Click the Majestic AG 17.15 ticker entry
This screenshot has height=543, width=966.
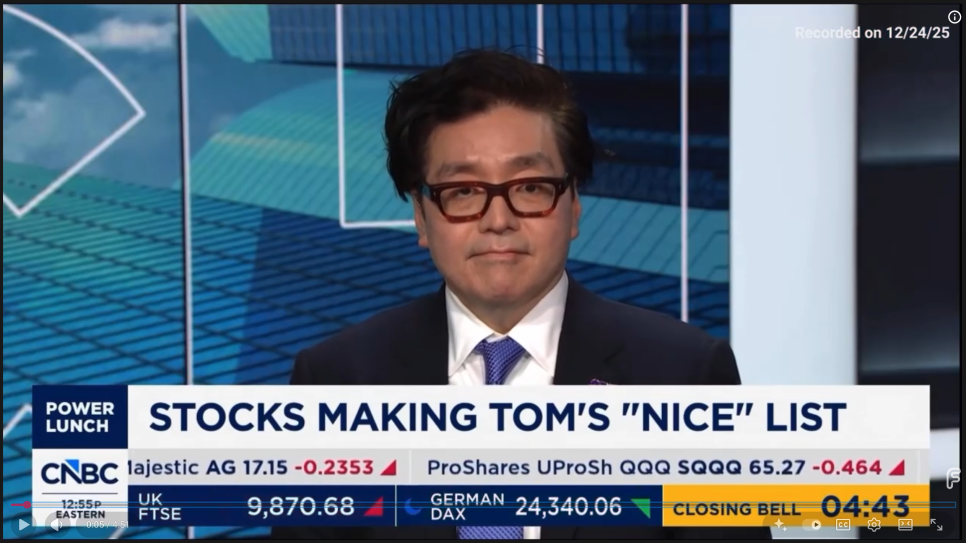tap(262, 468)
